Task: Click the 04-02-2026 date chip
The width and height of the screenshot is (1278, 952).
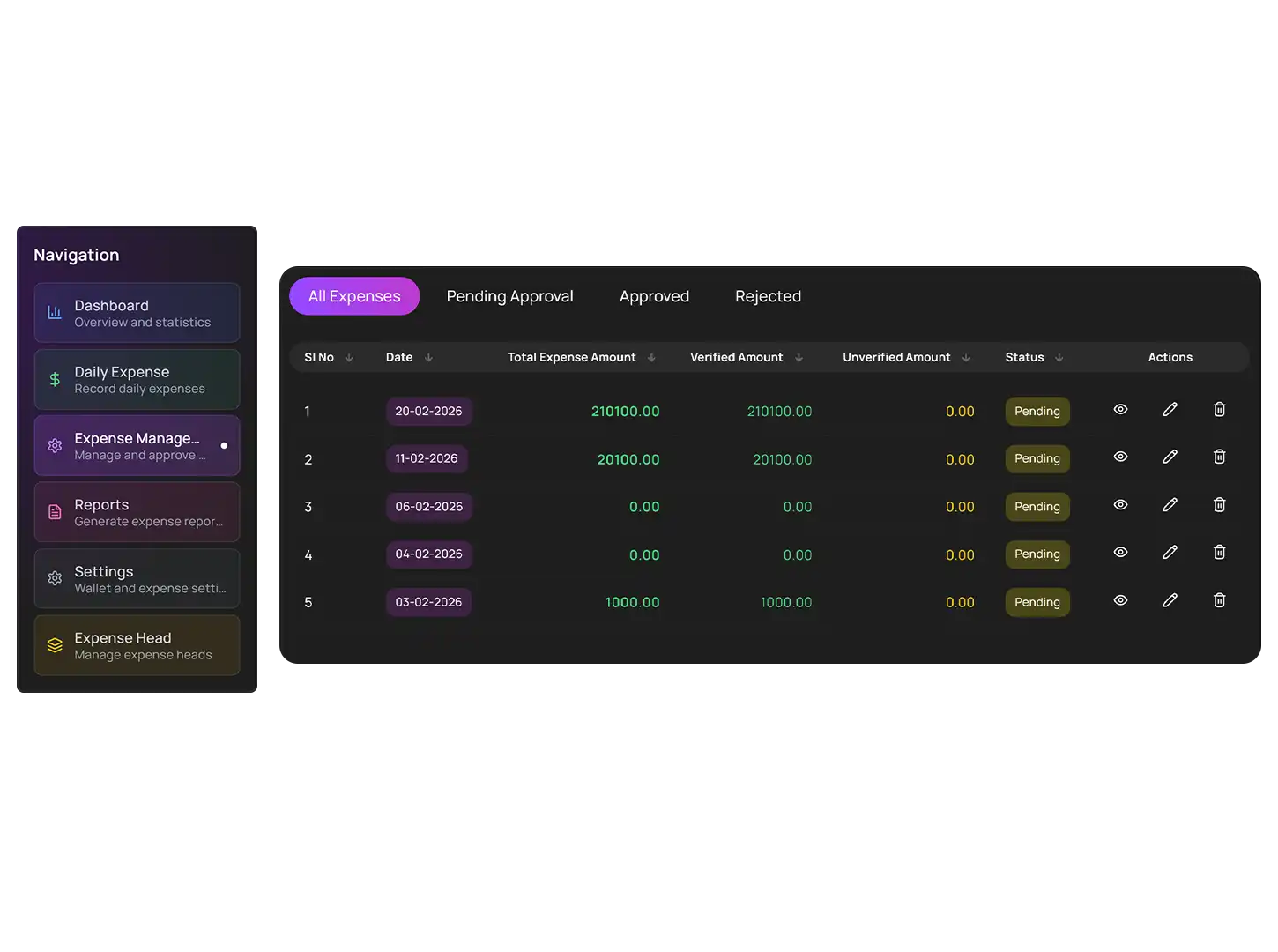Action: point(428,554)
